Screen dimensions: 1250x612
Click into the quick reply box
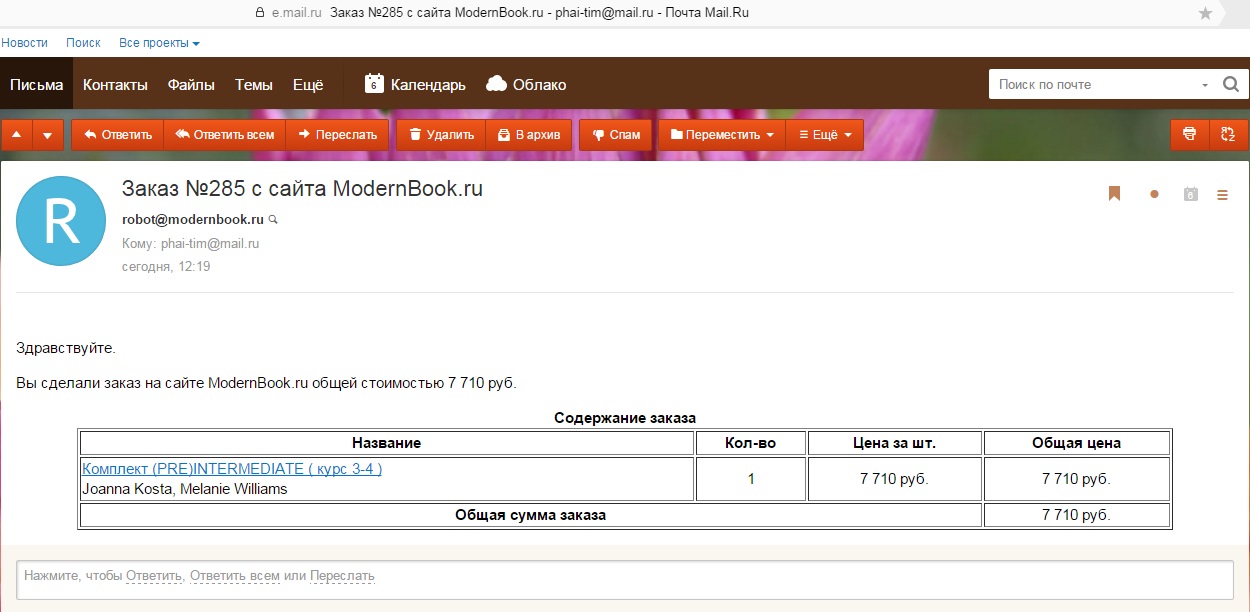[x=625, y=579]
